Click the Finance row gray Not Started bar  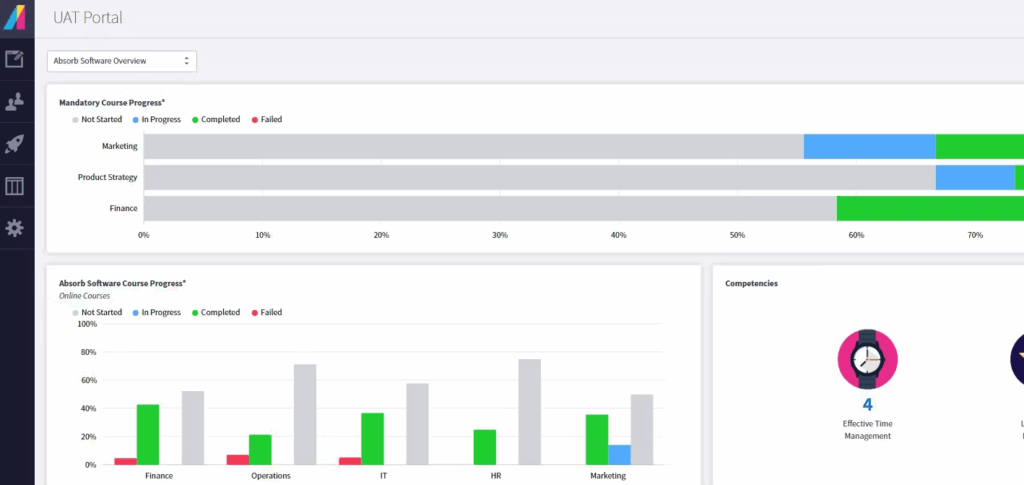click(490, 208)
